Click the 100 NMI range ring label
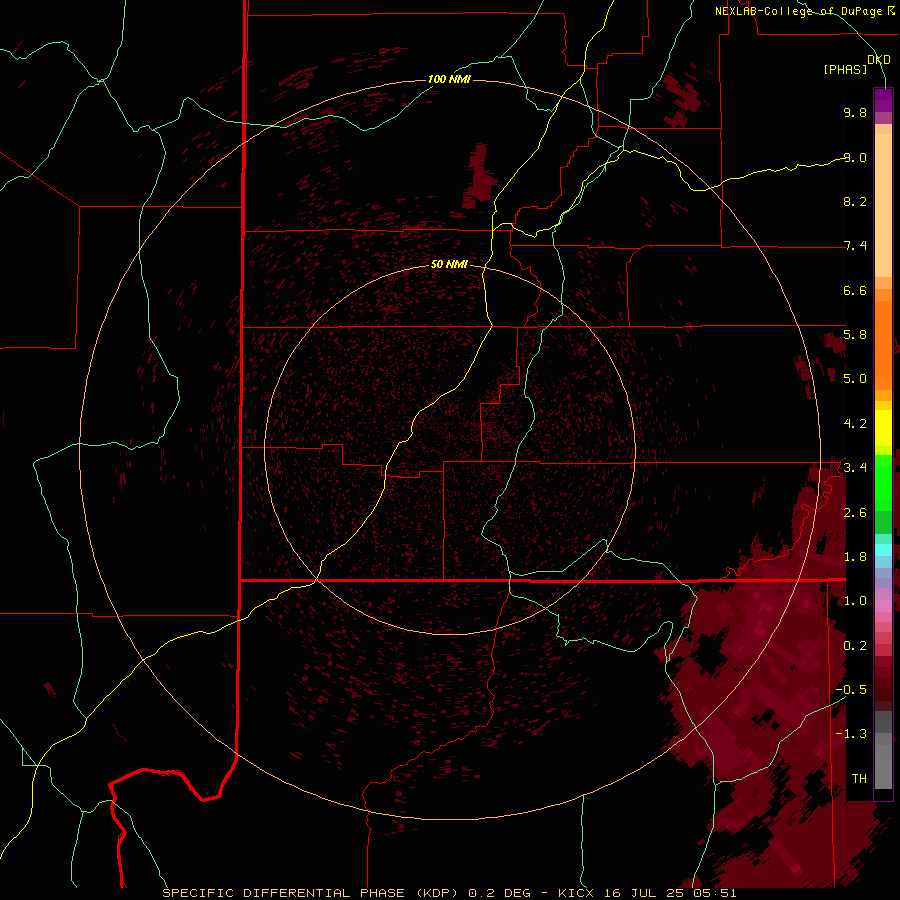The width and height of the screenshot is (900, 900). [x=449, y=79]
